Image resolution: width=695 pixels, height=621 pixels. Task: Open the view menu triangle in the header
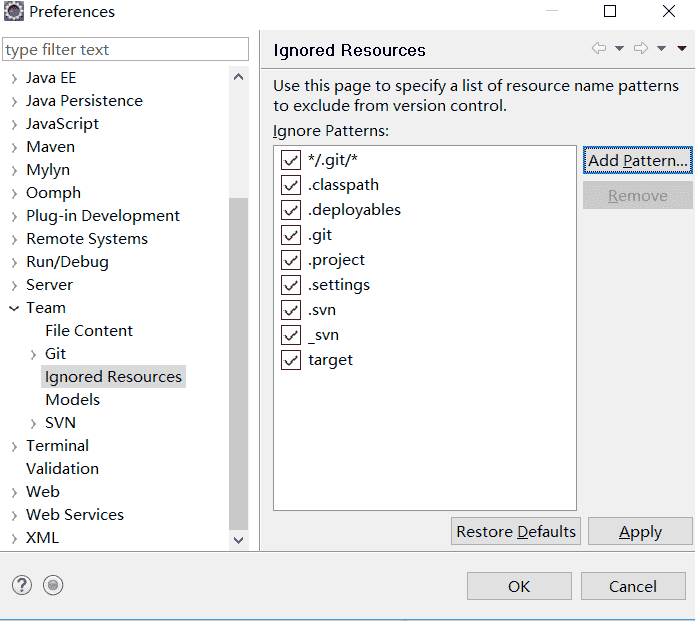682,49
